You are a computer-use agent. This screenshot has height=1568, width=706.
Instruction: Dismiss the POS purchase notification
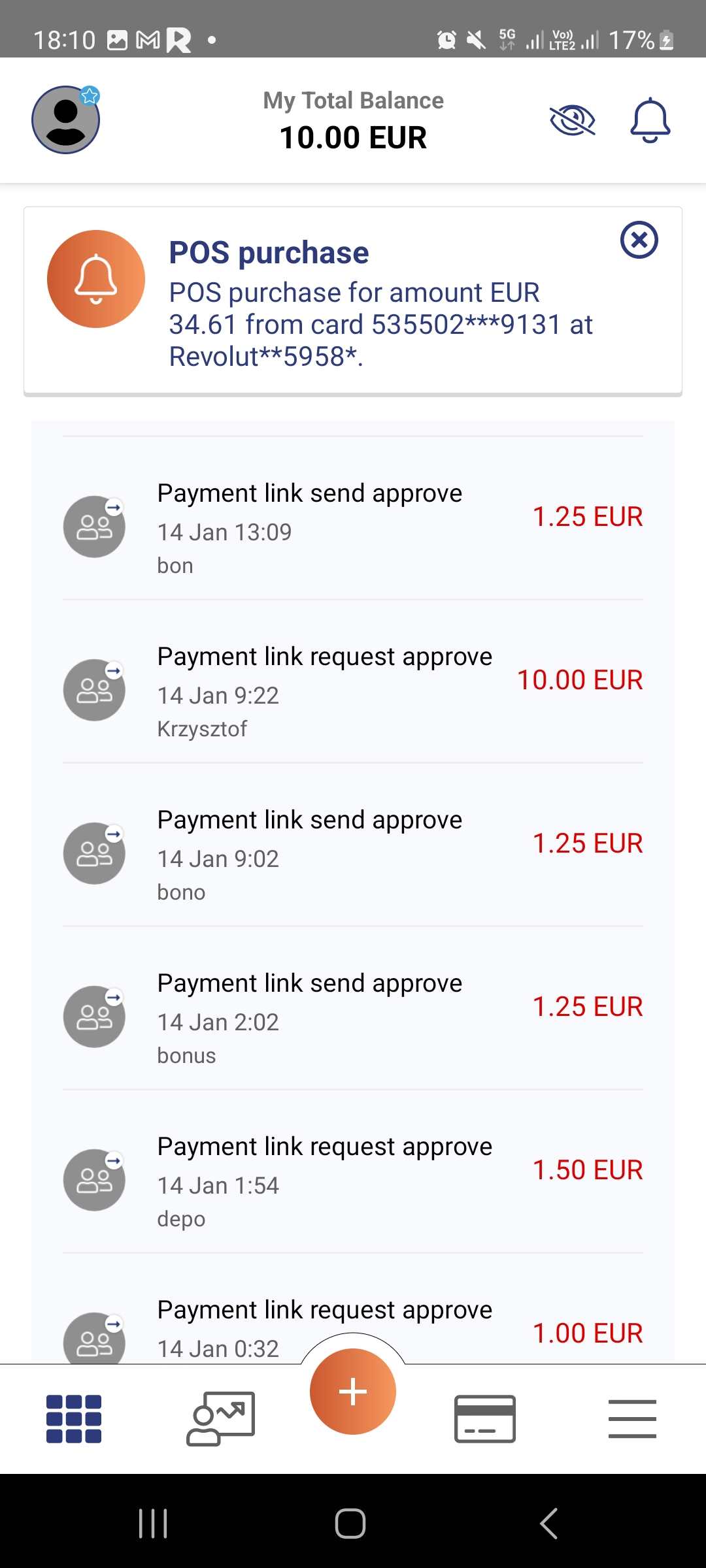pos(639,240)
